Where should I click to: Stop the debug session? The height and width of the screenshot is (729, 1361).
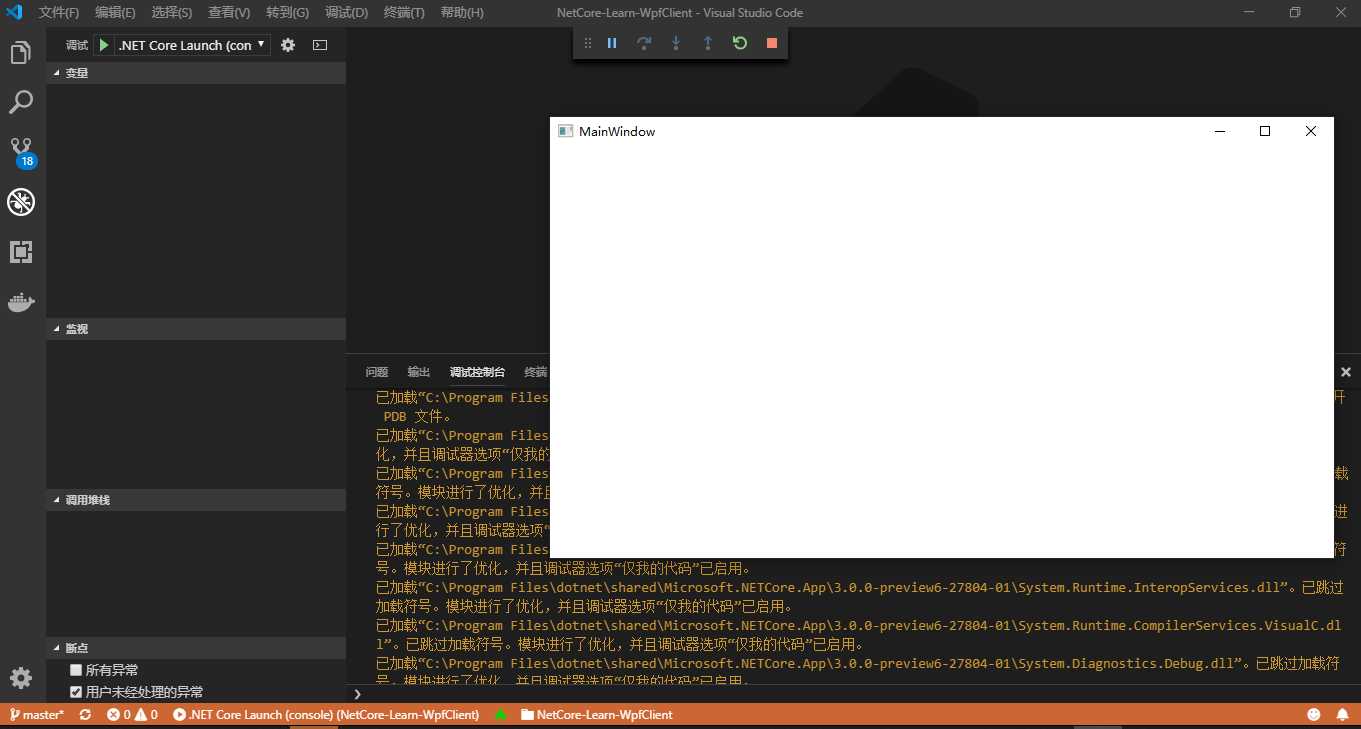pyautogui.click(x=772, y=43)
